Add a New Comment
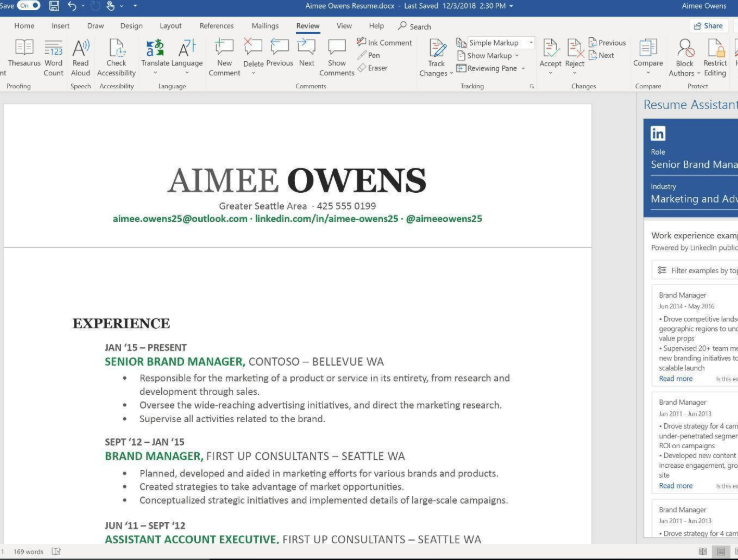Viewport: 738px width, 560px height. tap(225, 58)
